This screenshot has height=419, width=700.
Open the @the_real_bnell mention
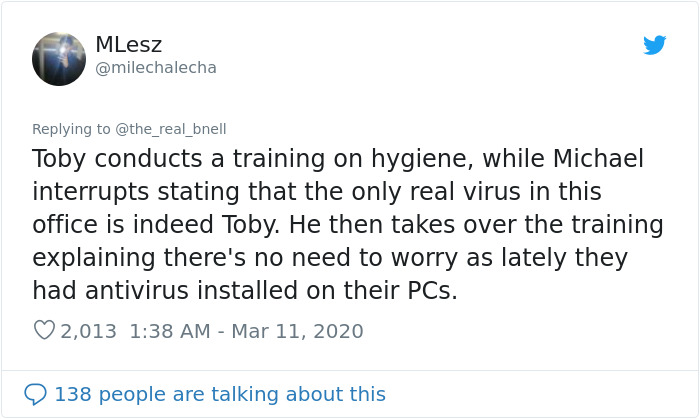(171, 129)
